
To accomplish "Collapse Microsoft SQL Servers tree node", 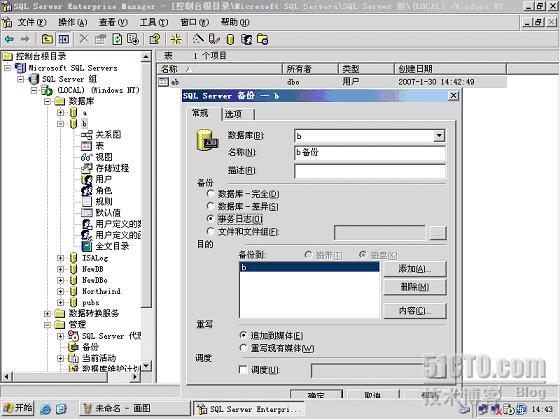I will 7,68.
